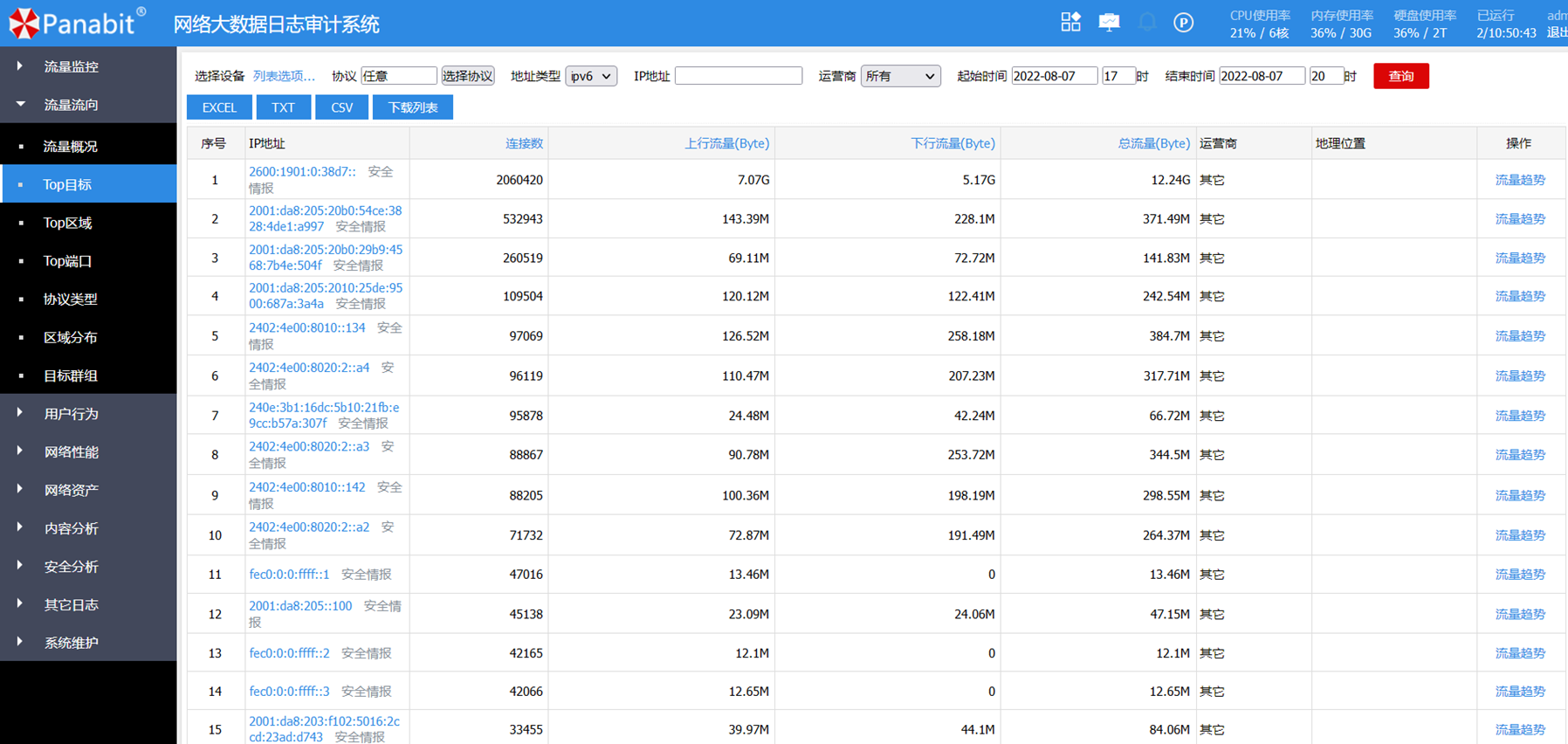1568x744 pixels.
Task: Export the list with TXT button
Action: click(283, 107)
